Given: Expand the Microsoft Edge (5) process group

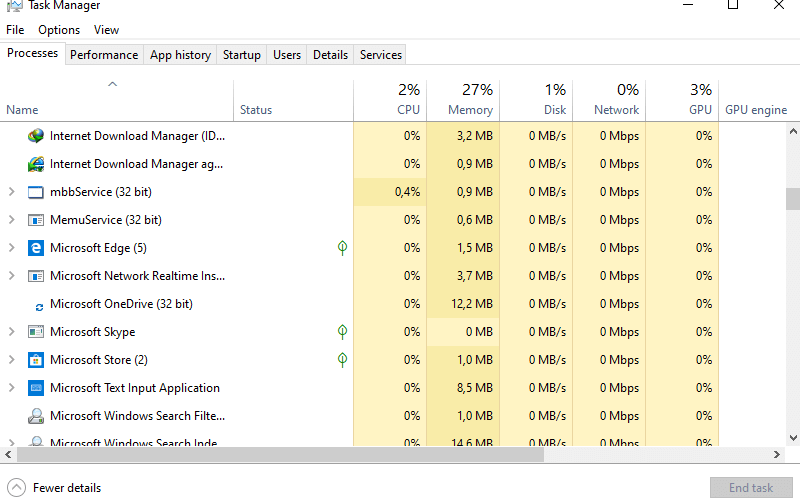Looking at the screenshot, I should (11, 248).
